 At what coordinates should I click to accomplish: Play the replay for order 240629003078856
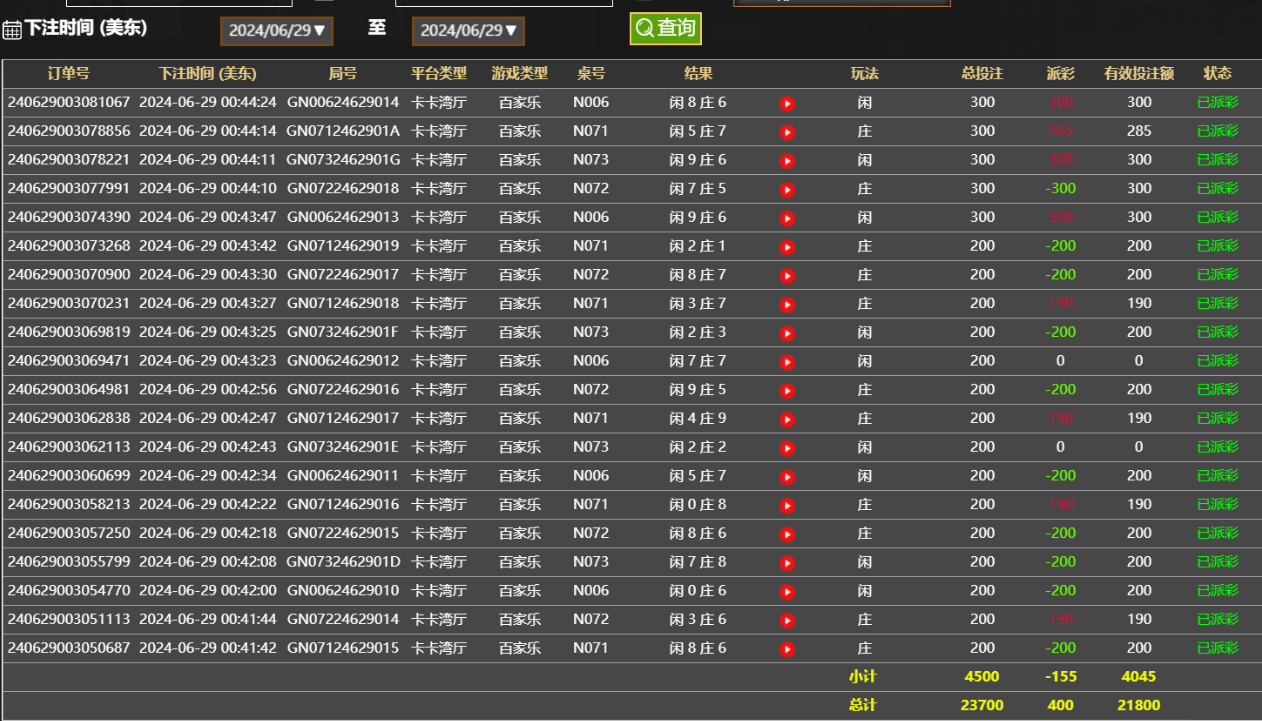coord(787,132)
